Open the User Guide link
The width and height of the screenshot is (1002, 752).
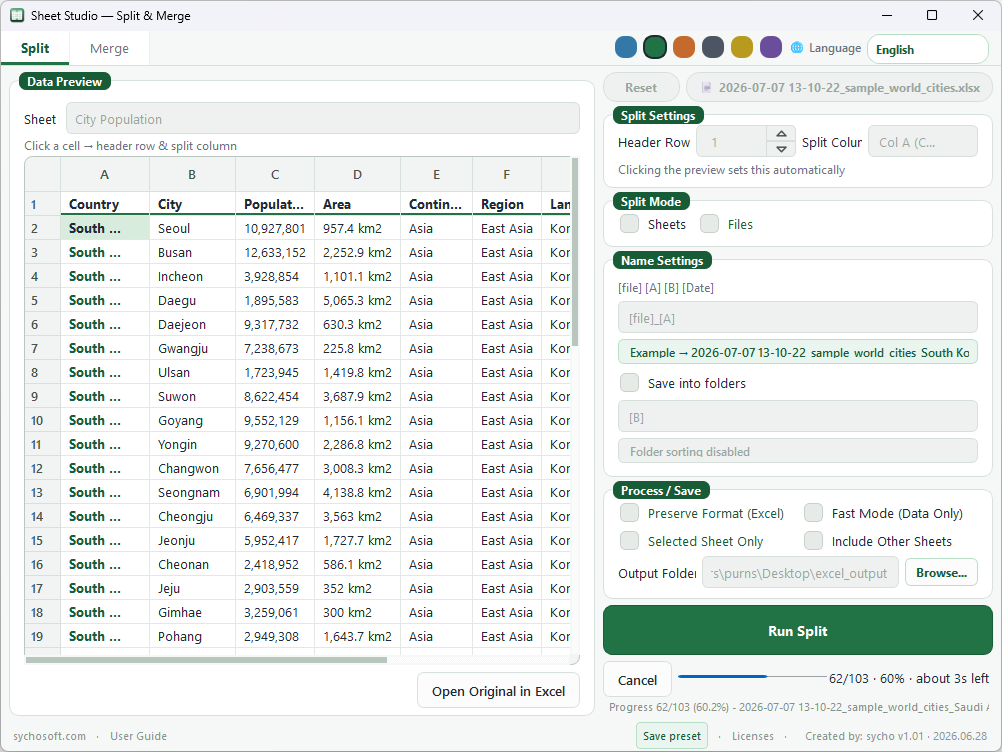coord(138,736)
